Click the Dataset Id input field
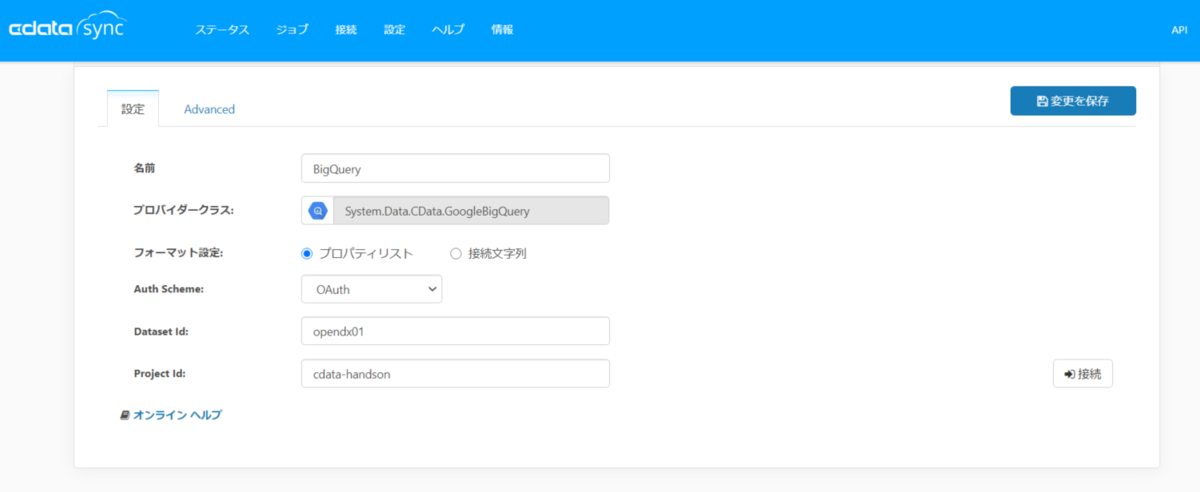1200x492 pixels. (x=455, y=331)
